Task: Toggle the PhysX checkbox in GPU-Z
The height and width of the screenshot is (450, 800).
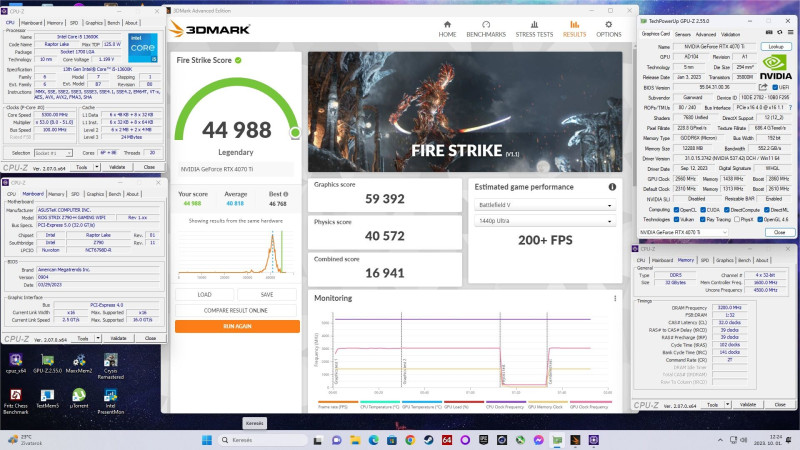Action: pyautogui.click(x=737, y=219)
